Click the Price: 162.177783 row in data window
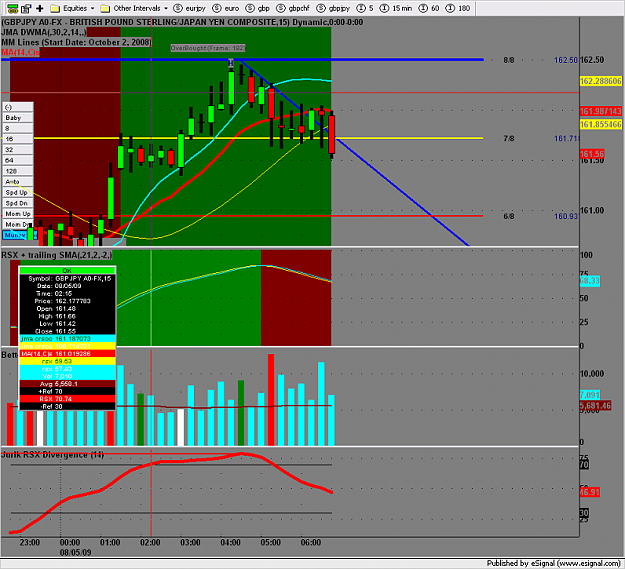This screenshot has width=625, height=569. [x=67, y=301]
